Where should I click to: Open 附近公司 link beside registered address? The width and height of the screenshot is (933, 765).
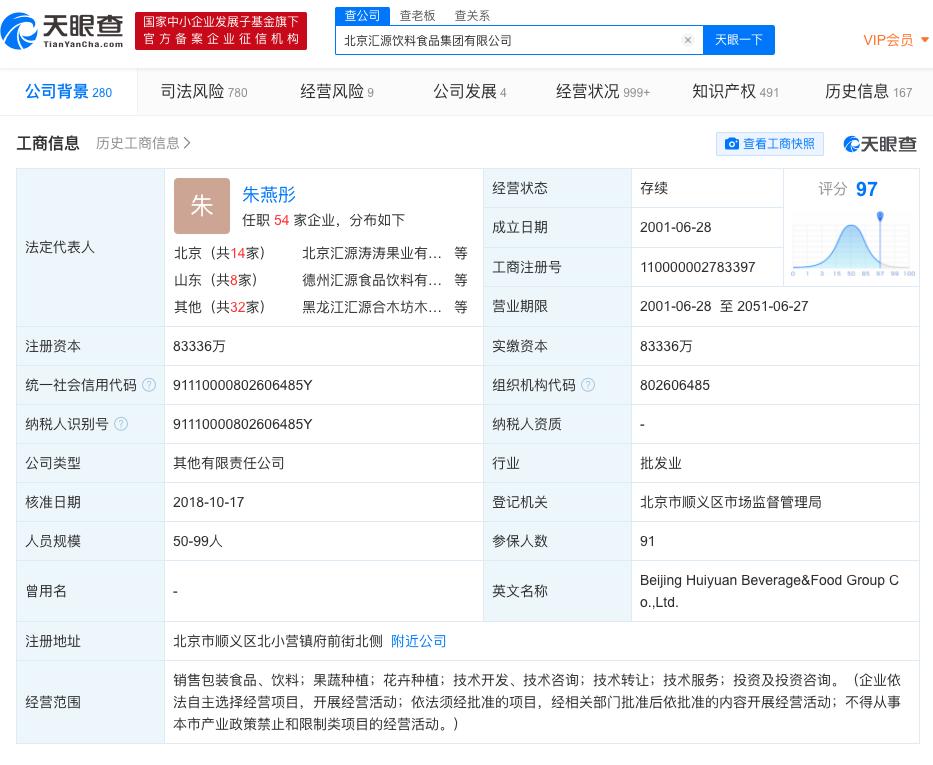coord(418,641)
